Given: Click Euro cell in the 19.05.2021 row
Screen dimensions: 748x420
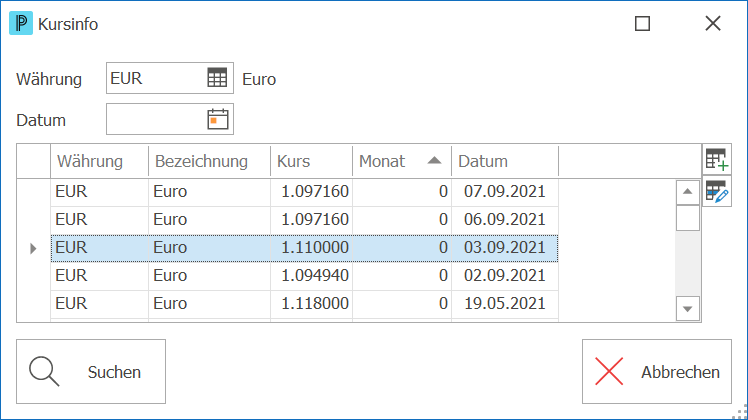Looking at the screenshot, I should 209,304.
